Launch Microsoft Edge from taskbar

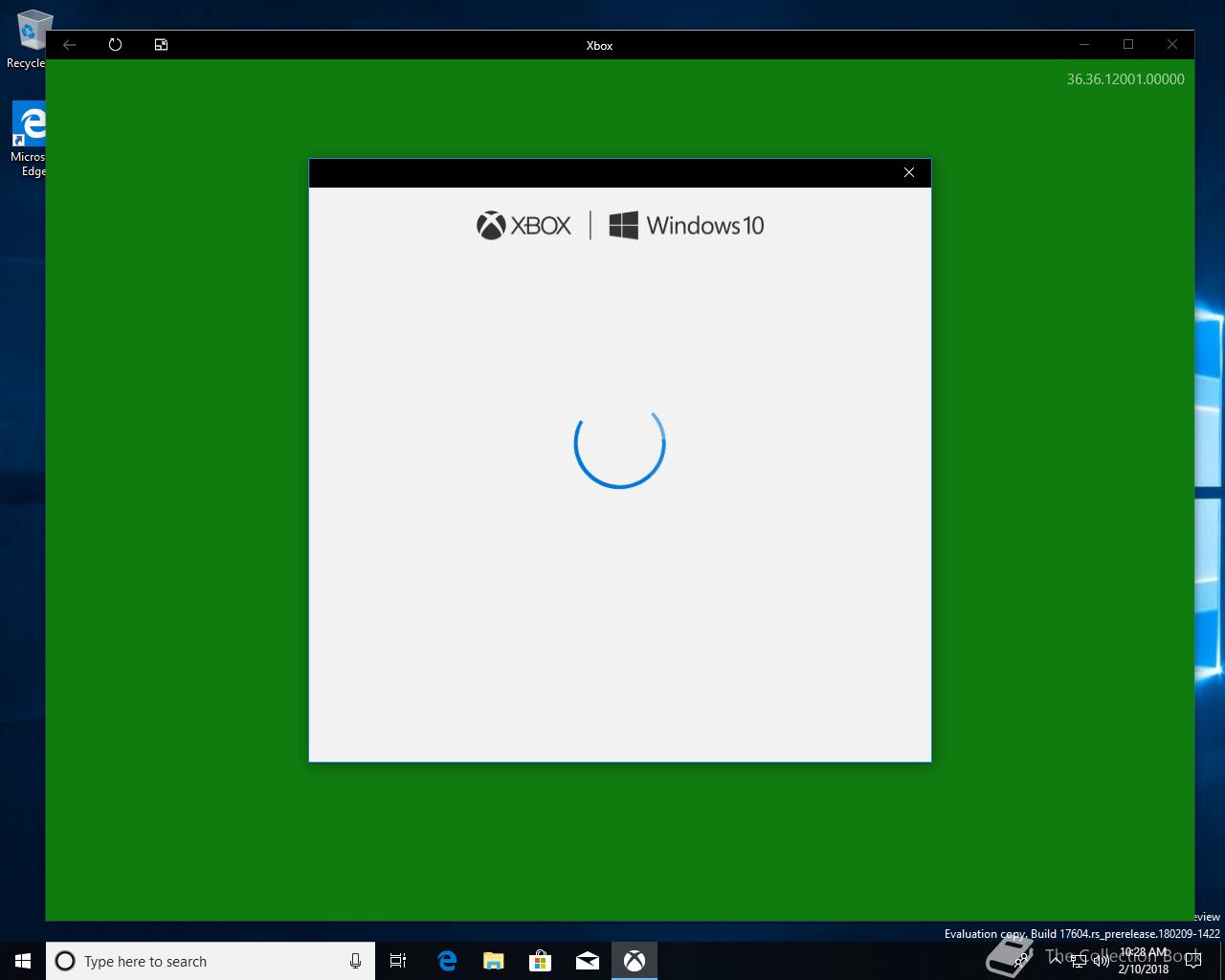coord(447,961)
